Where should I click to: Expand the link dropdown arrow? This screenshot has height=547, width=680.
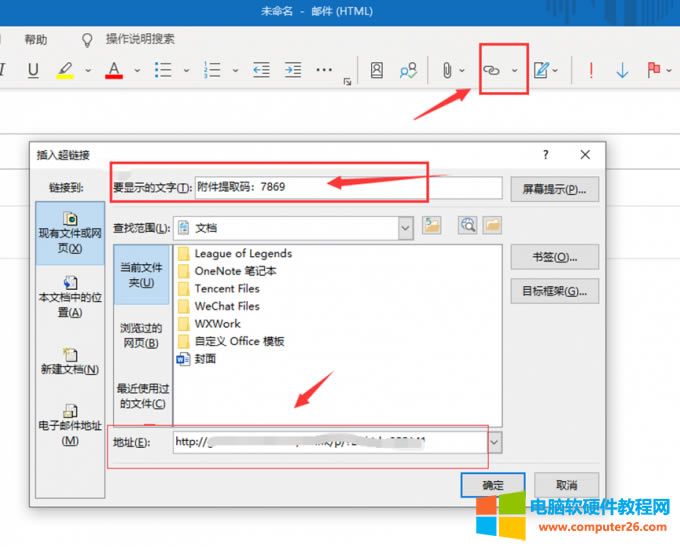tap(515, 70)
